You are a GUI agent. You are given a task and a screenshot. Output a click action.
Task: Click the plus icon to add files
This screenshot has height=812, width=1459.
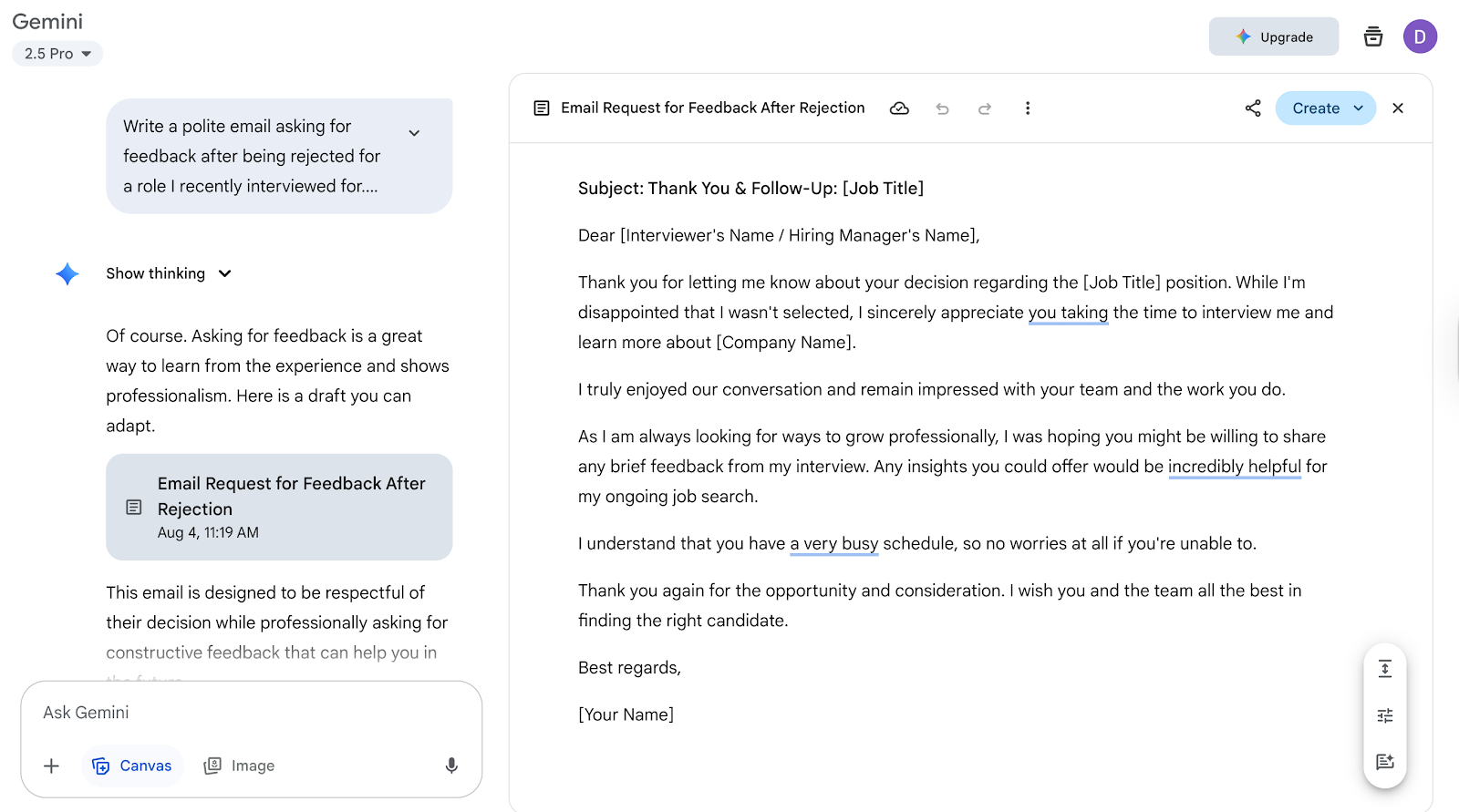(x=52, y=766)
